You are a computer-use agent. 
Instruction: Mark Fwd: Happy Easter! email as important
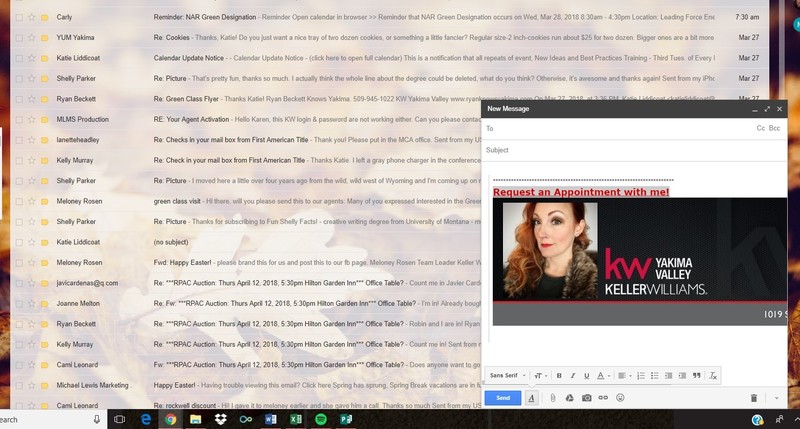click(44, 263)
